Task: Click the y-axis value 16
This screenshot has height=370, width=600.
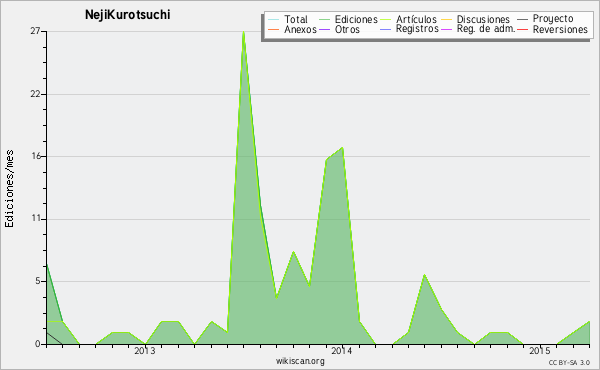Action: pyautogui.click(x=36, y=156)
